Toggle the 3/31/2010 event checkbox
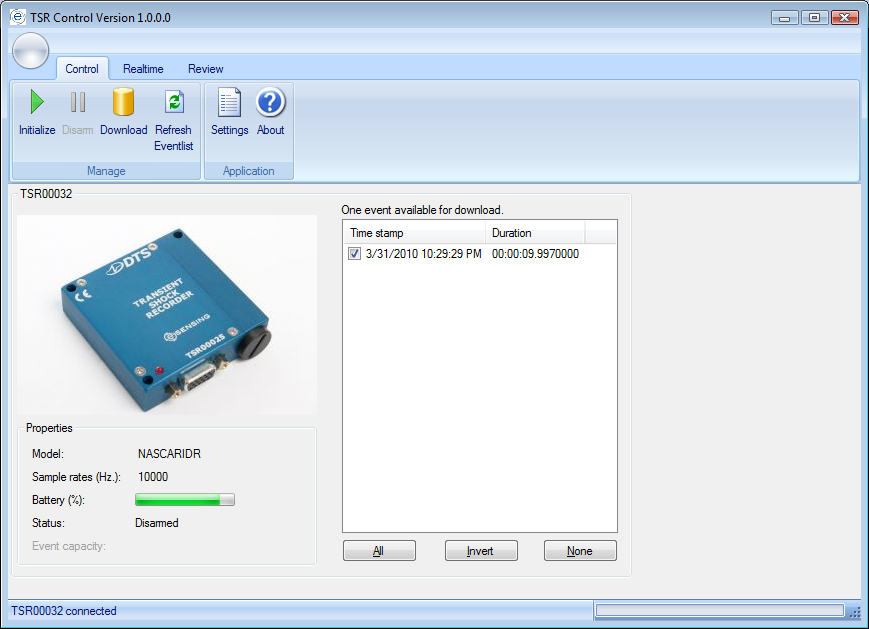Image resolution: width=869 pixels, height=629 pixels. click(354, 254)
